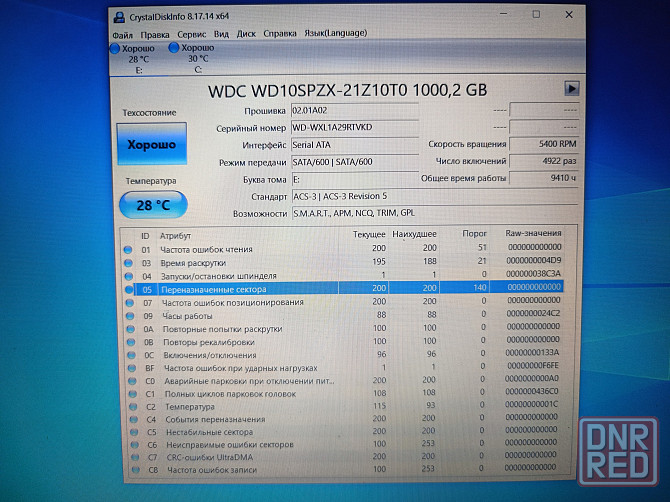Click the Интерфейс field Serial ATA
Image resolution: width=670 pixels, height=502 pixels.
pos(354,145)
